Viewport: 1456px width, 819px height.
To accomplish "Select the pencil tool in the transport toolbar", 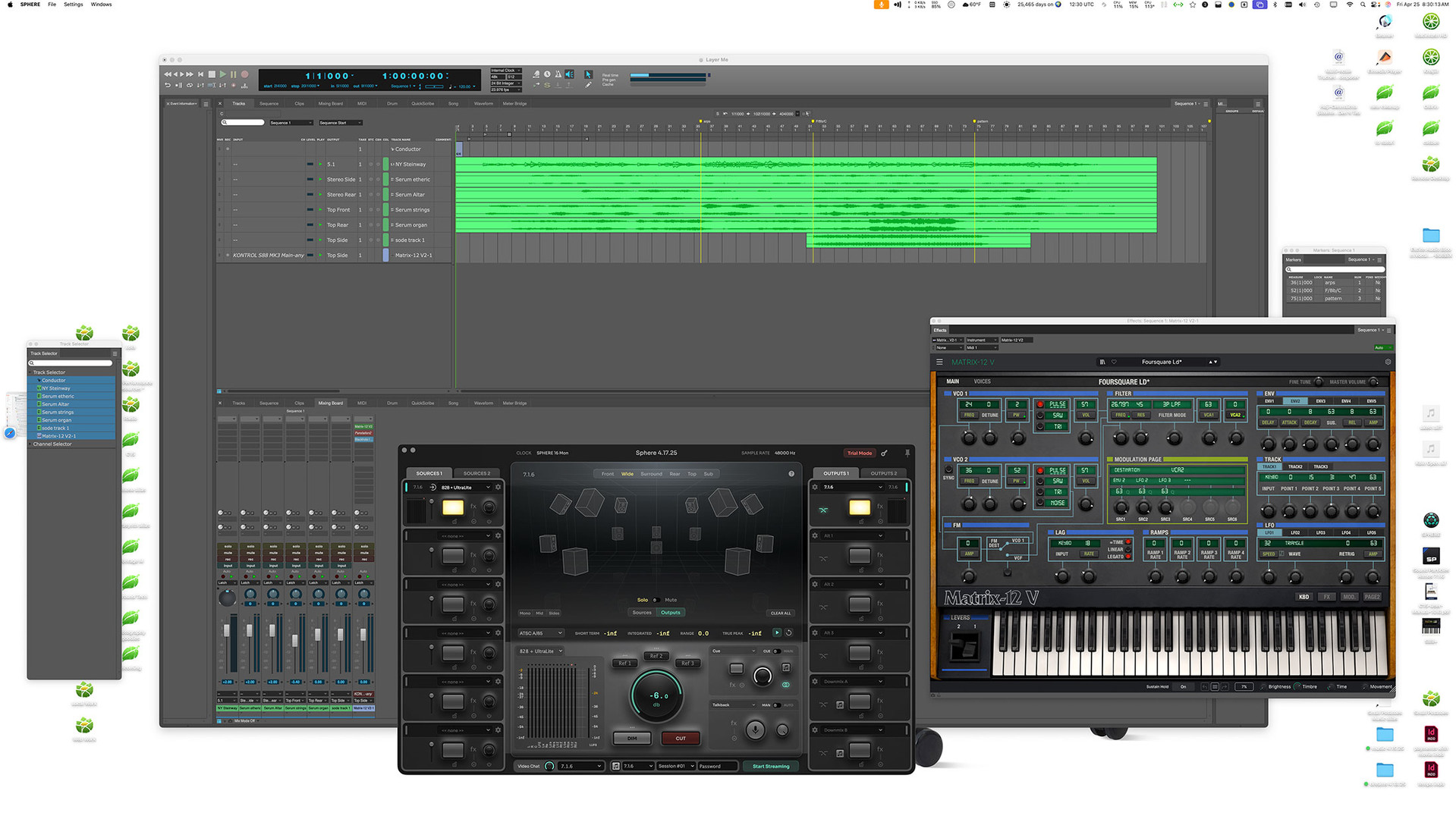I will 589,84.
